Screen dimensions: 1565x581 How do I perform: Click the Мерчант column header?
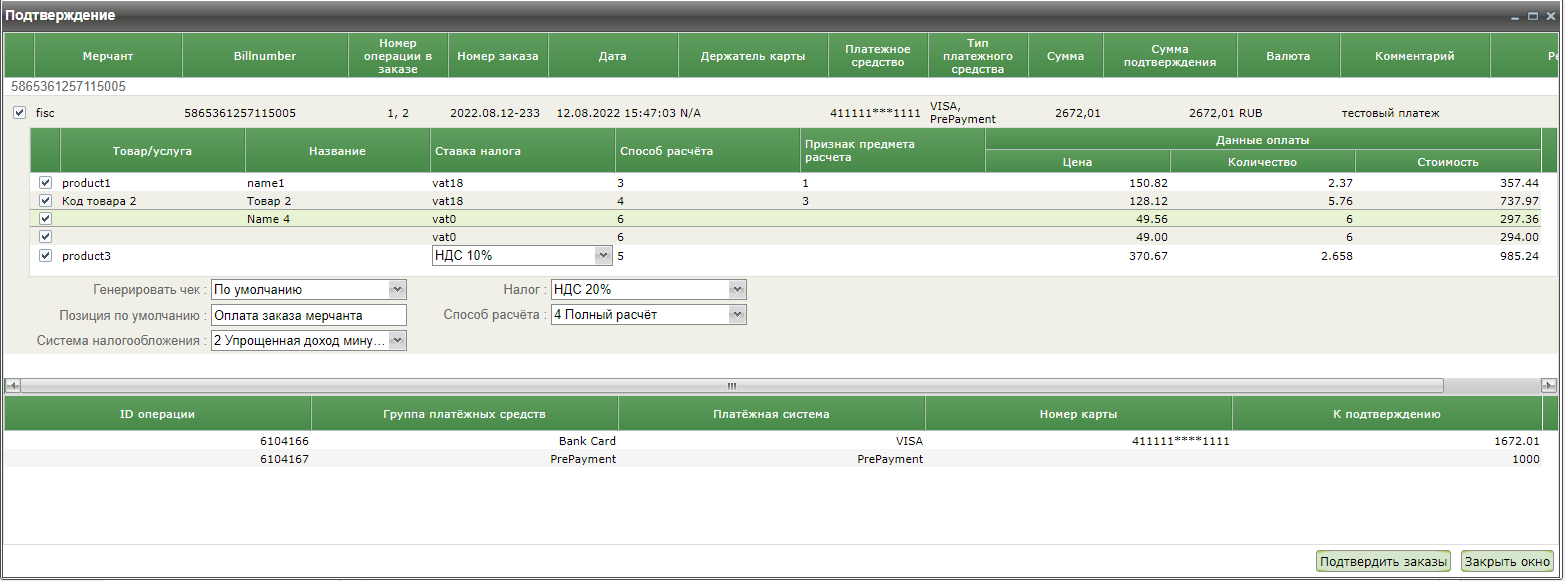click(108, 56)
